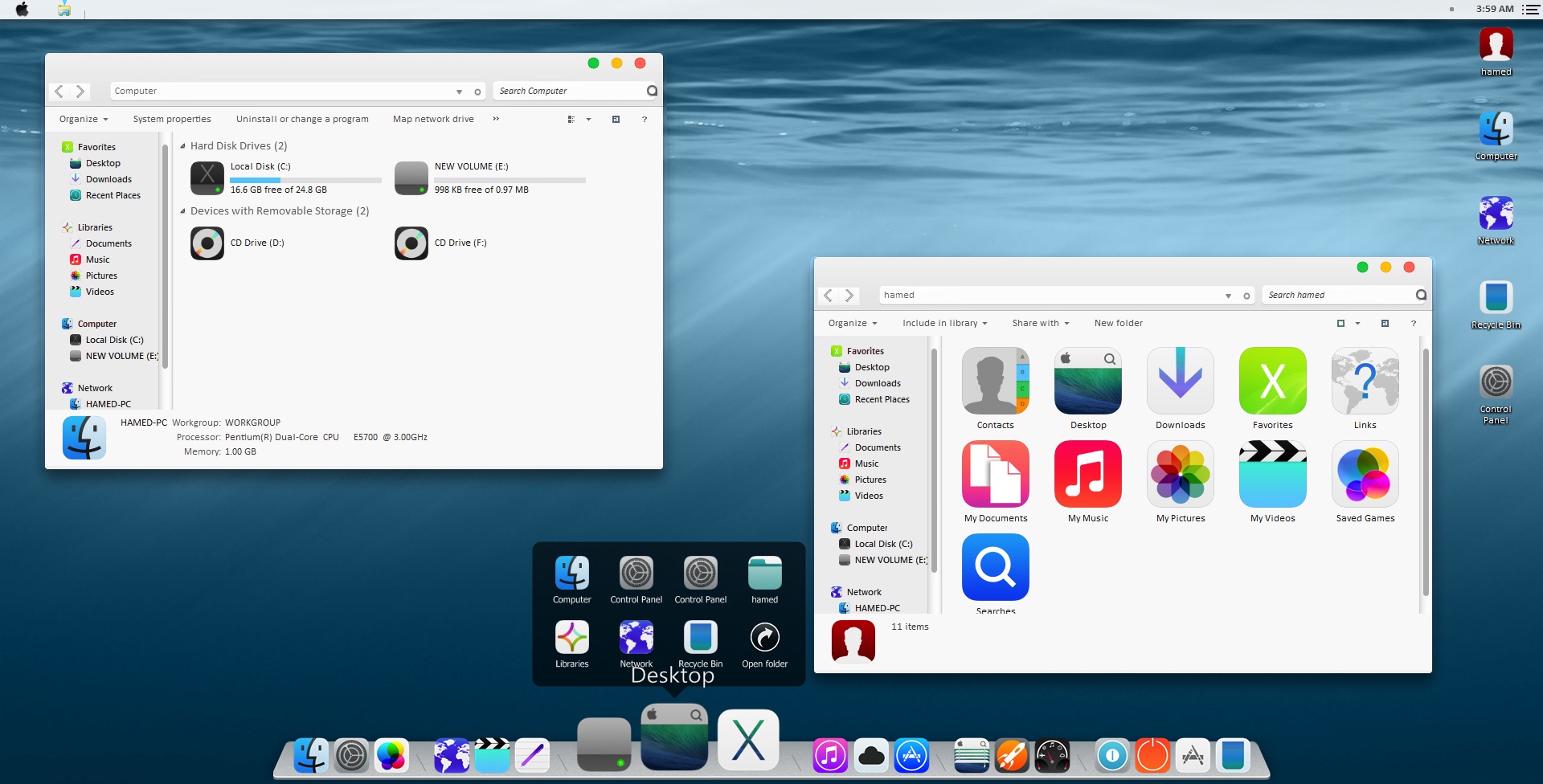Image resolution: width=1543 pixels, height=784 pixels.
Task: Open the Share with menu
Action: pyautogui.click(x=1040, y=324)
